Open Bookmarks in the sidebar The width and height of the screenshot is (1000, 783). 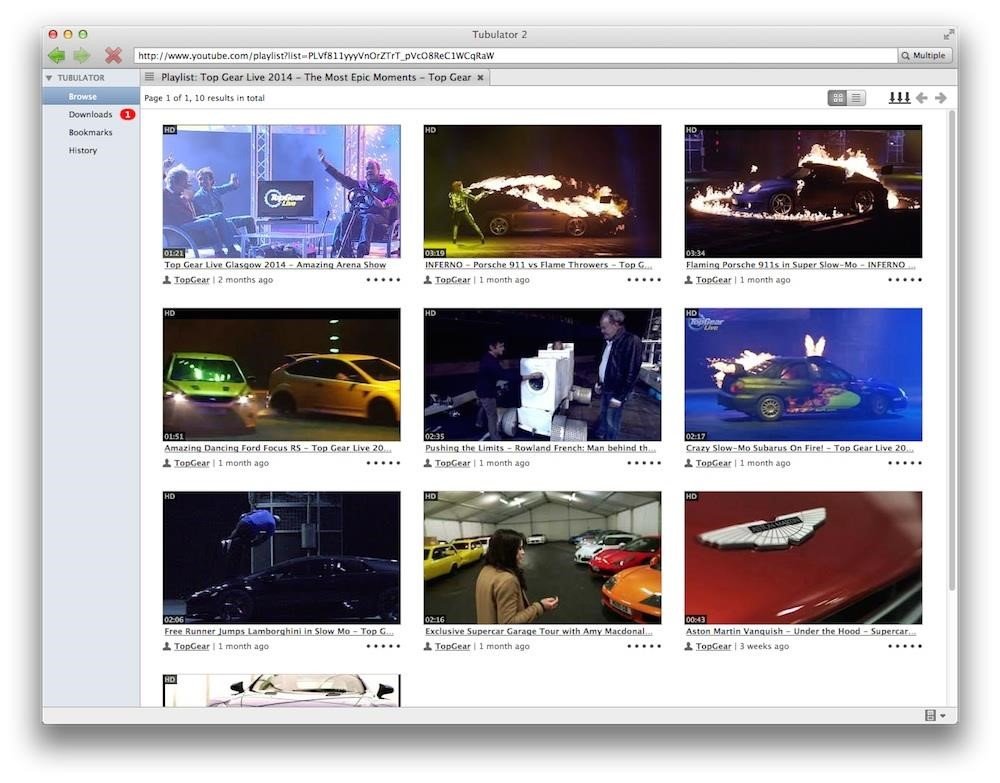[x=91, y=132]
